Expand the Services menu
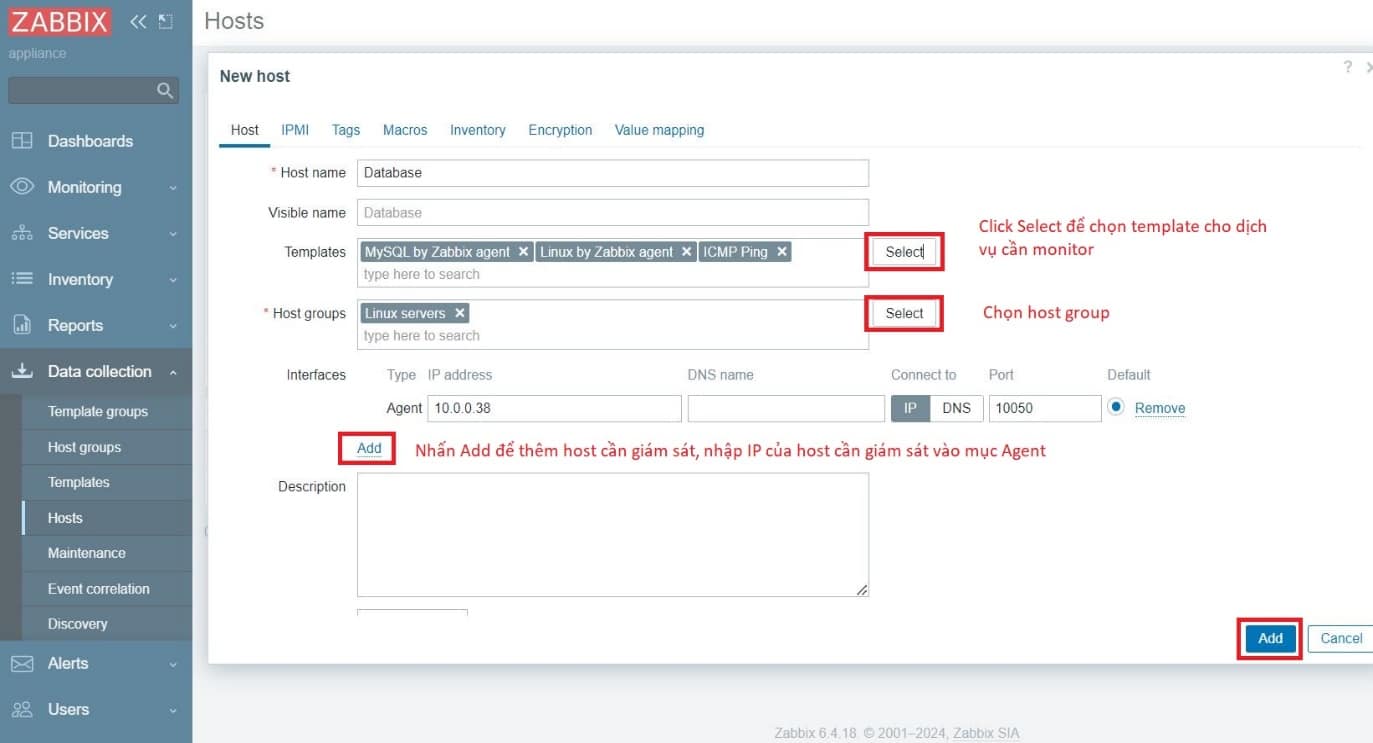The width and height of the screenshot is (1373, 743). point(173,234)
